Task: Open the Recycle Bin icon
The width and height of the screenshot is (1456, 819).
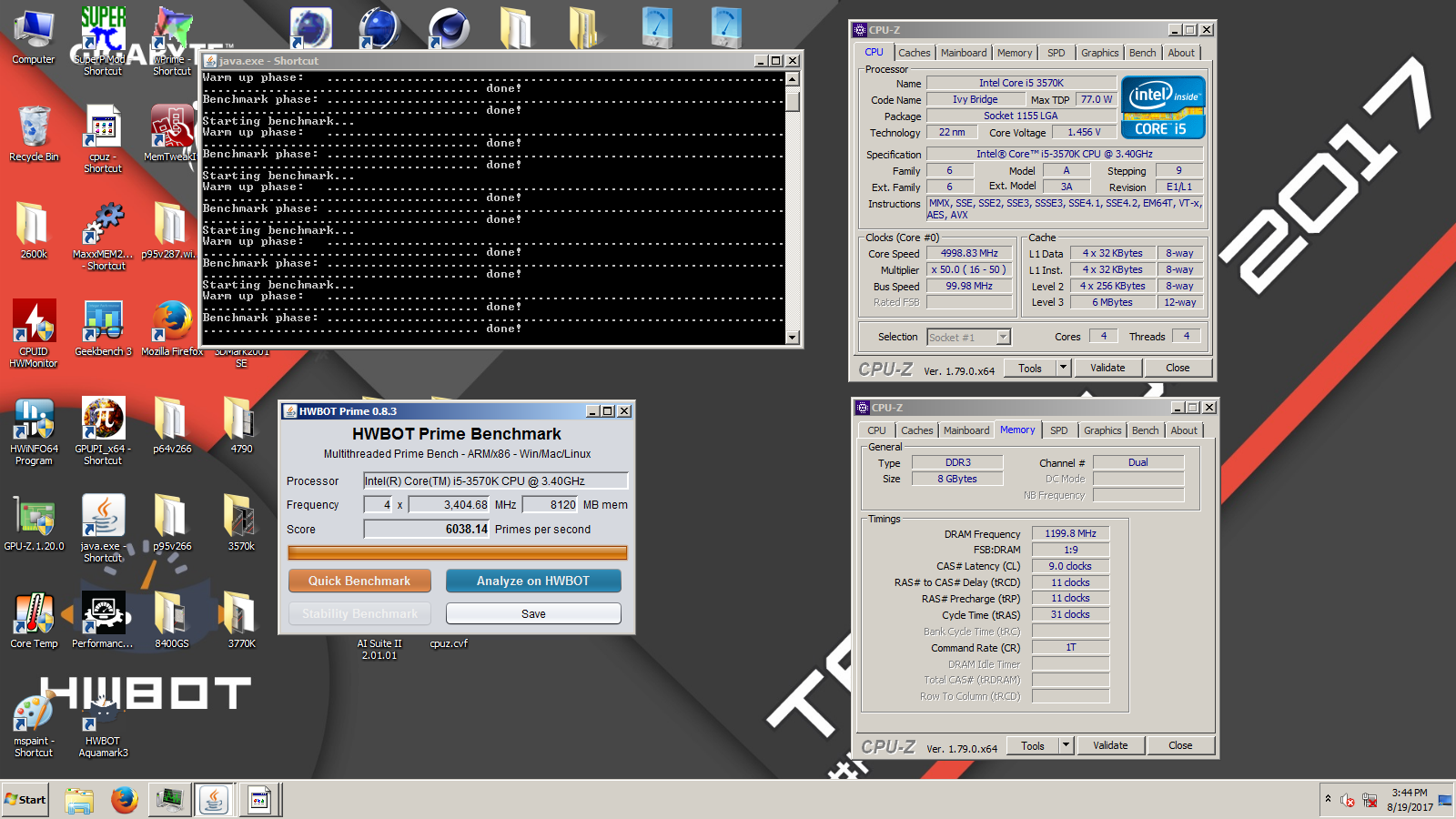Action: tap(34, 135)
